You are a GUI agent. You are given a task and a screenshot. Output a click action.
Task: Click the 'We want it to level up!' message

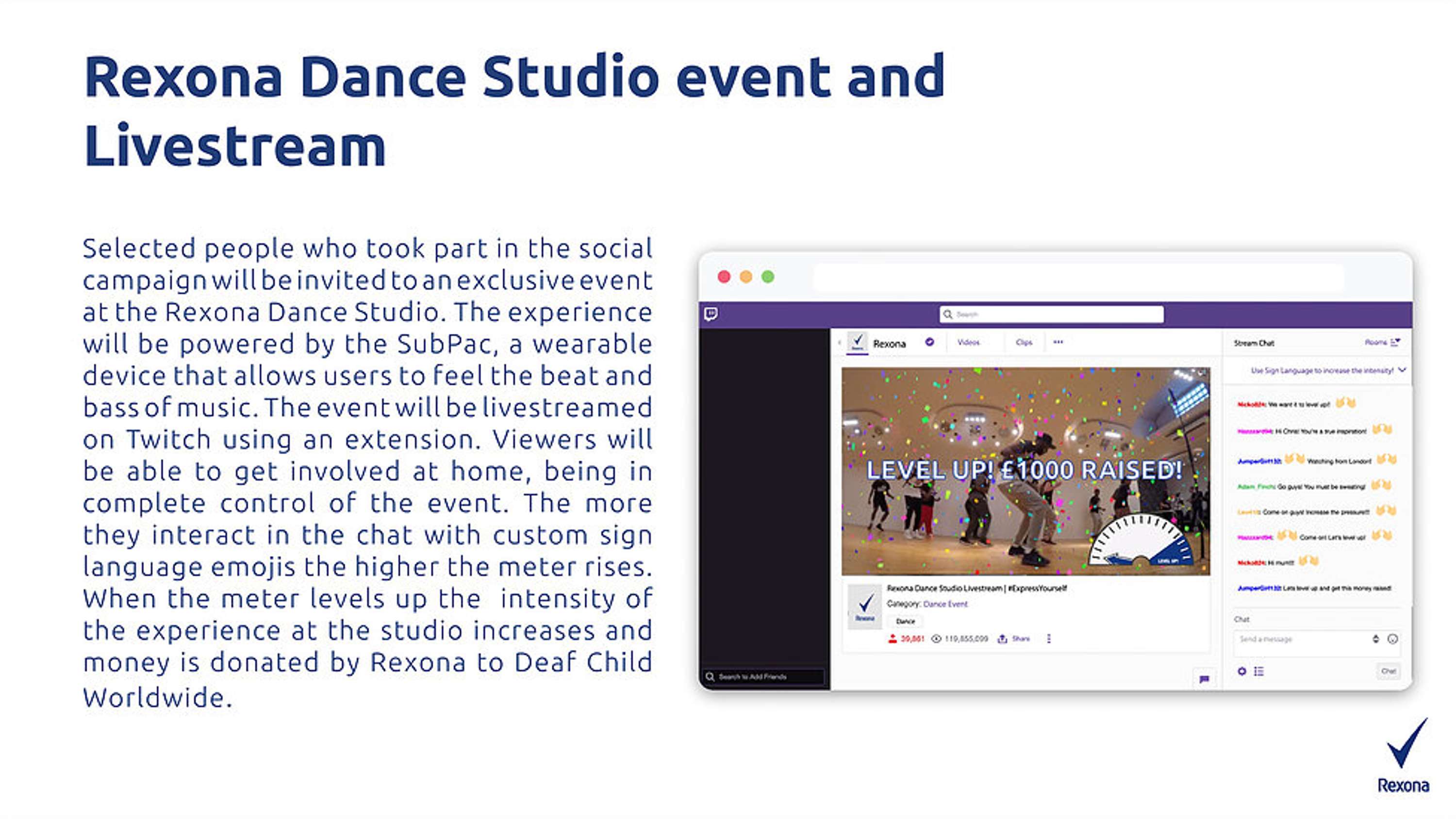click(x=1297, y=404)
